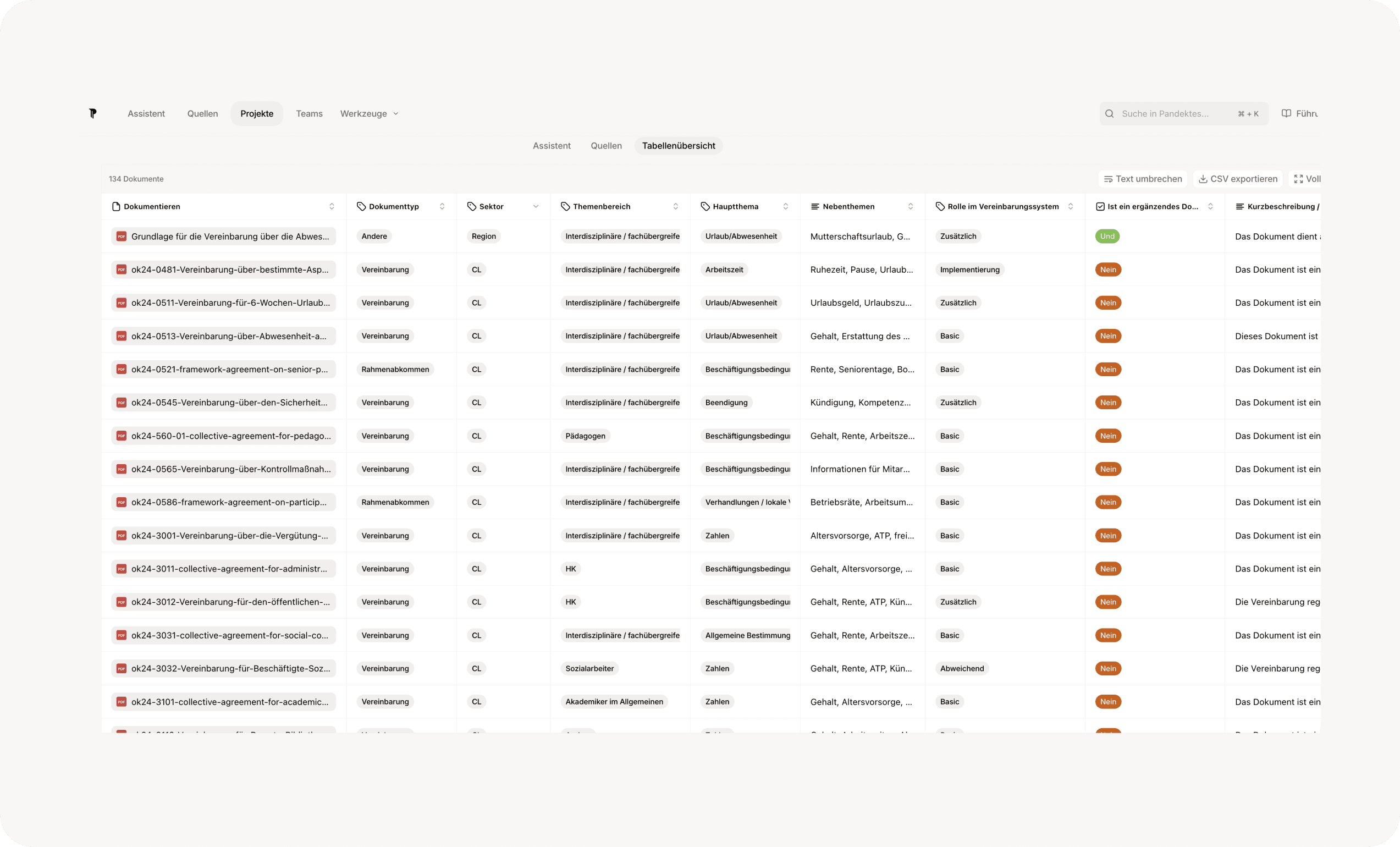Open the Werkzeuge dropdown menu
Image resolution: width=1400 pixels, height=847 pixels.
point(370,114)
